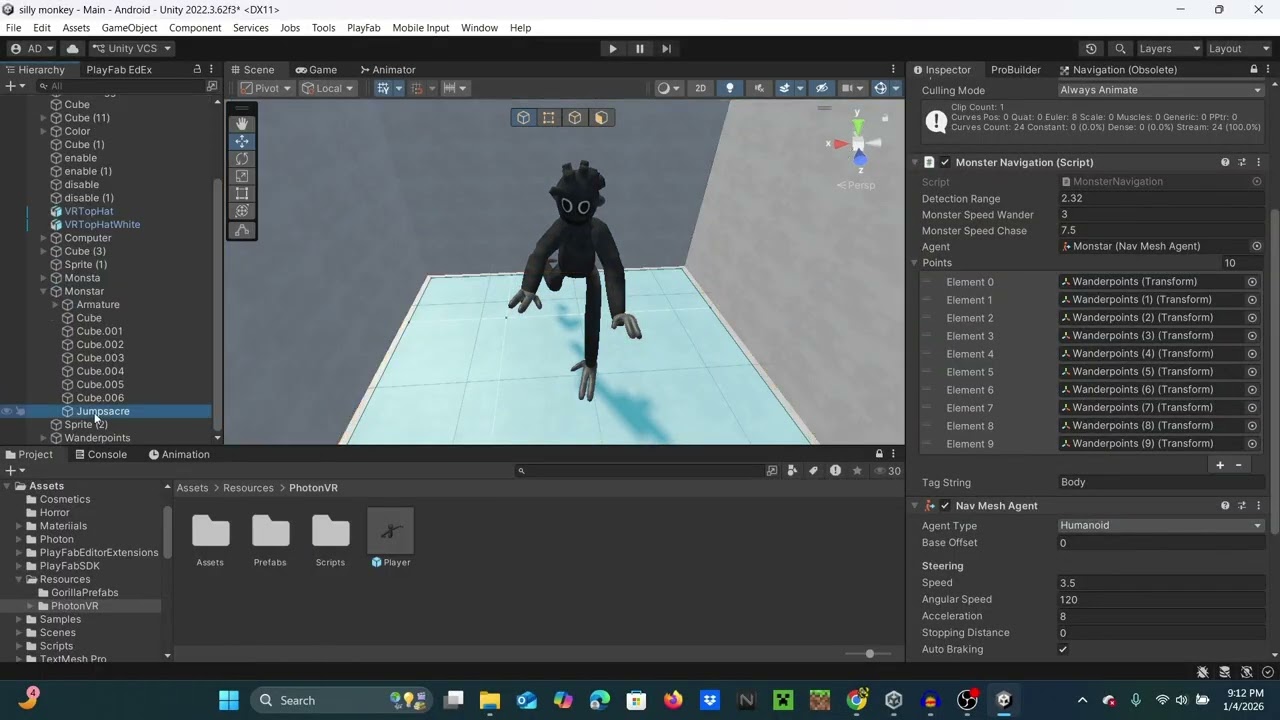Select VRTopHat in Hierarchy
1280x720 pixels.
[89, 212]
